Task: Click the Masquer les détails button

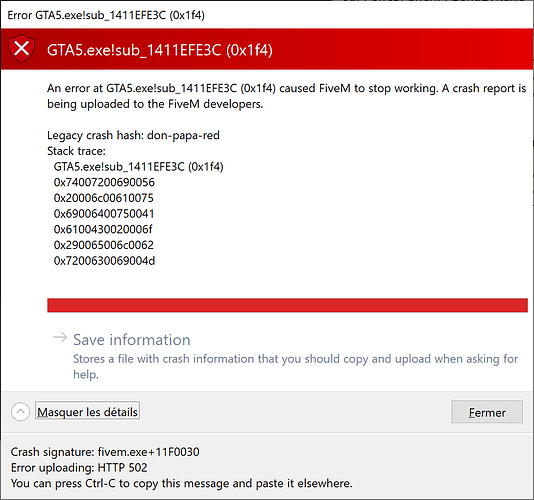Action: click(x=88, y=411)
